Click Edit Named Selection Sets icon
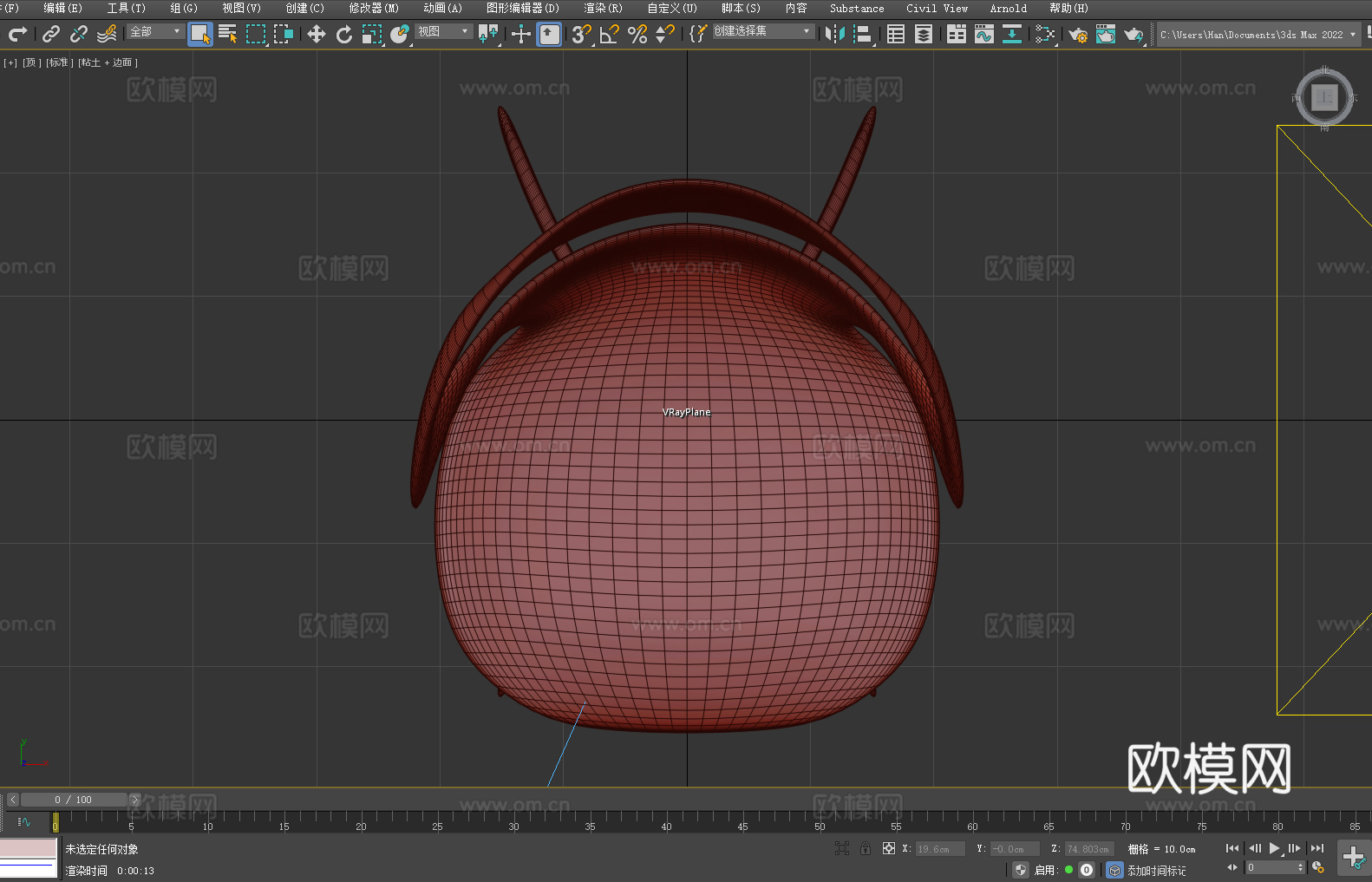This screenshot has width=1372, height=882. [698, 35]
